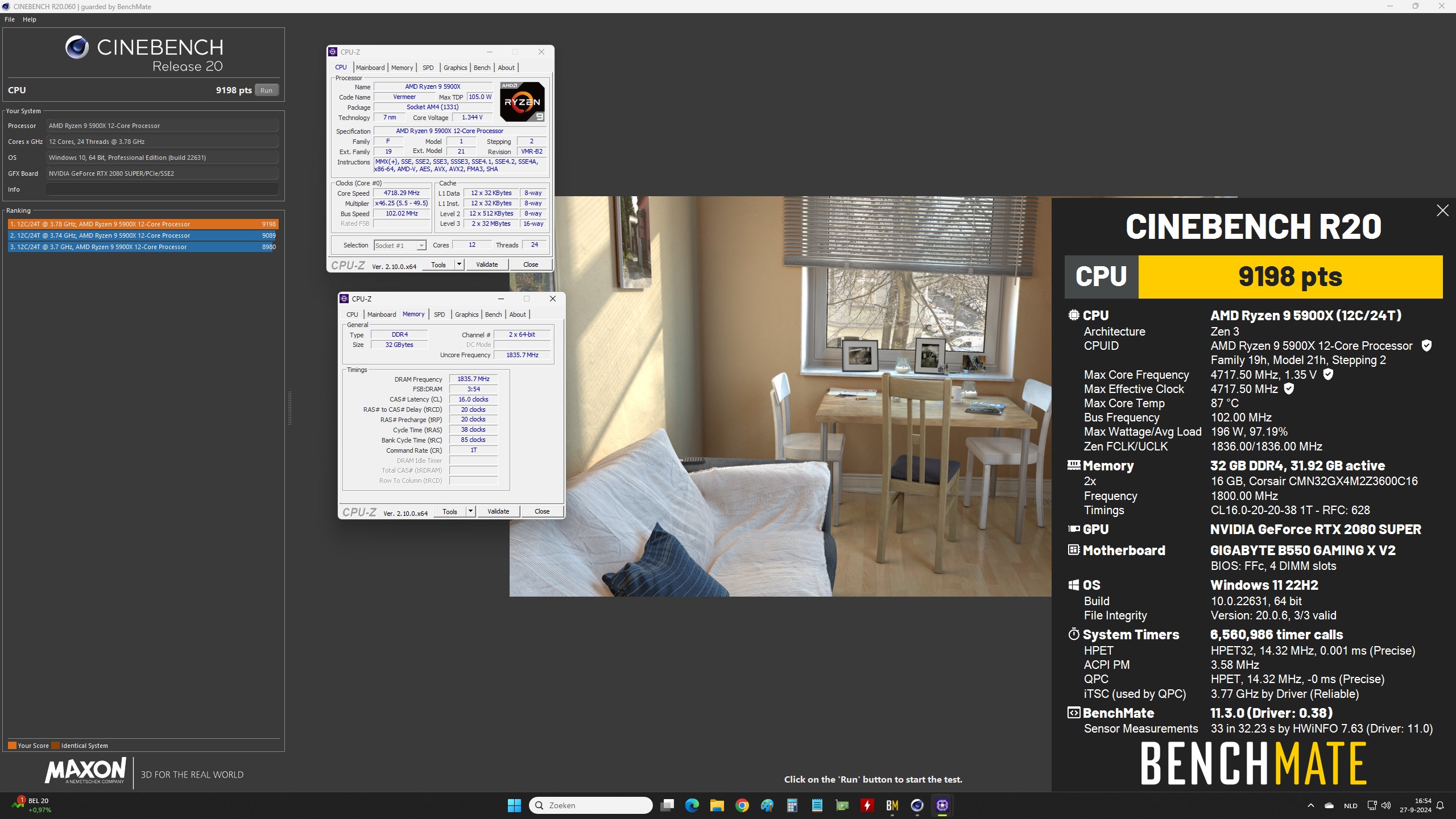Image resolution: width=1456 pixels, height=819 pixels.
Task: Click the Cinebench left panel resize handle
Action: (289, 408)
